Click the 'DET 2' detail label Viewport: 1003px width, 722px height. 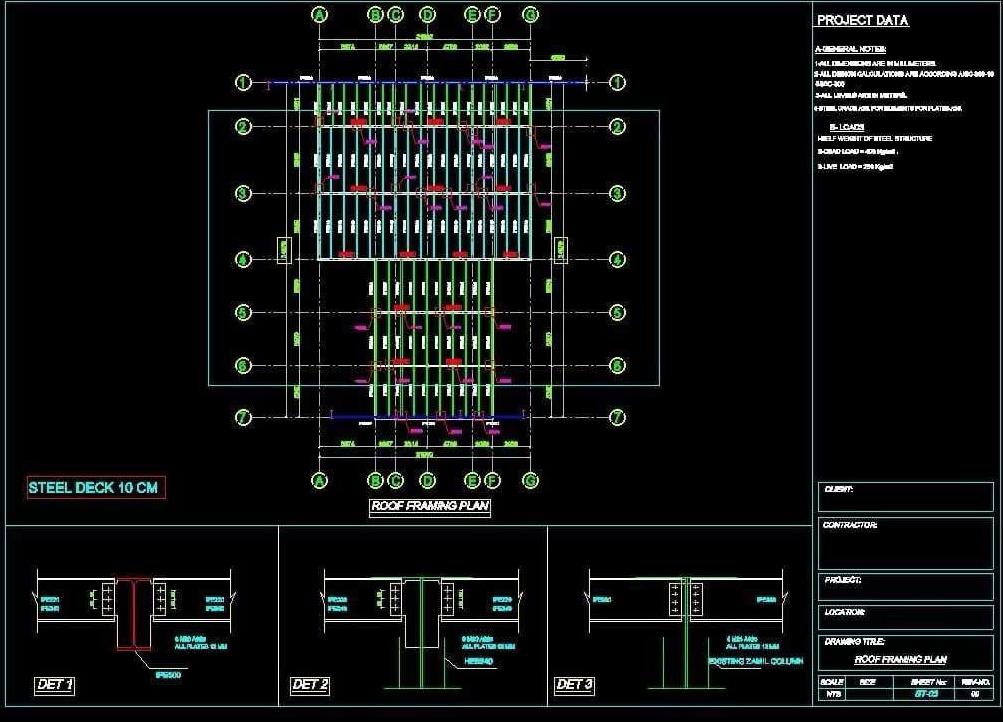pos(310,685)
